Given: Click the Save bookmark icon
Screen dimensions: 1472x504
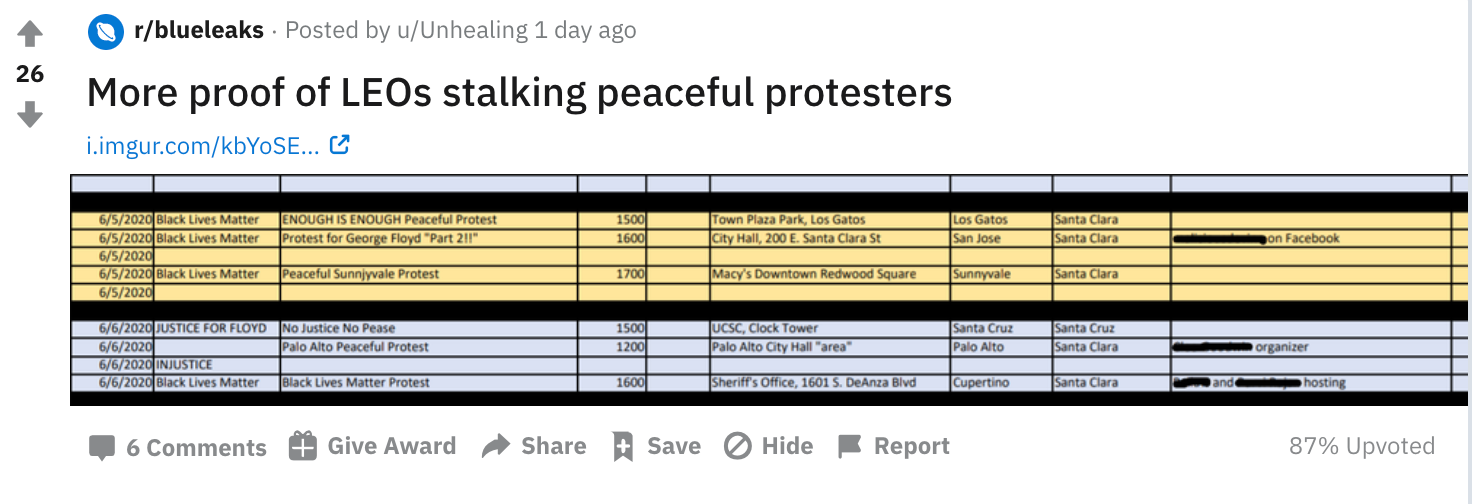Looking at the screenshot, I should [623, 447].
